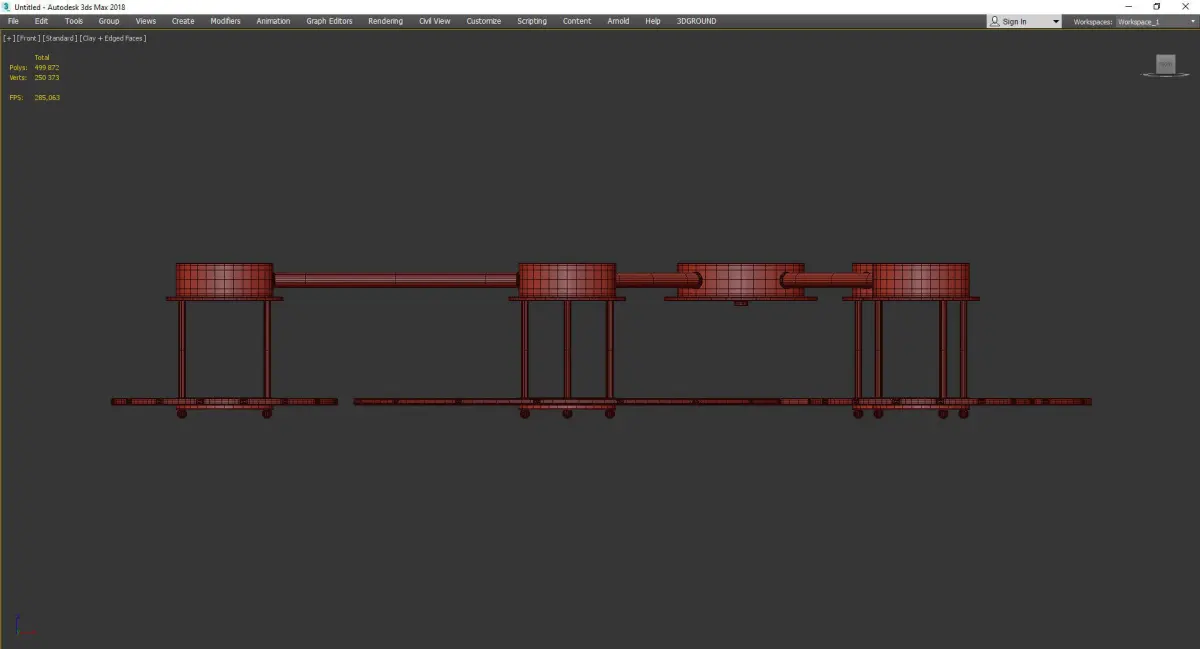
Task: Click the FPS value 285,063
Action: (47, 98)
